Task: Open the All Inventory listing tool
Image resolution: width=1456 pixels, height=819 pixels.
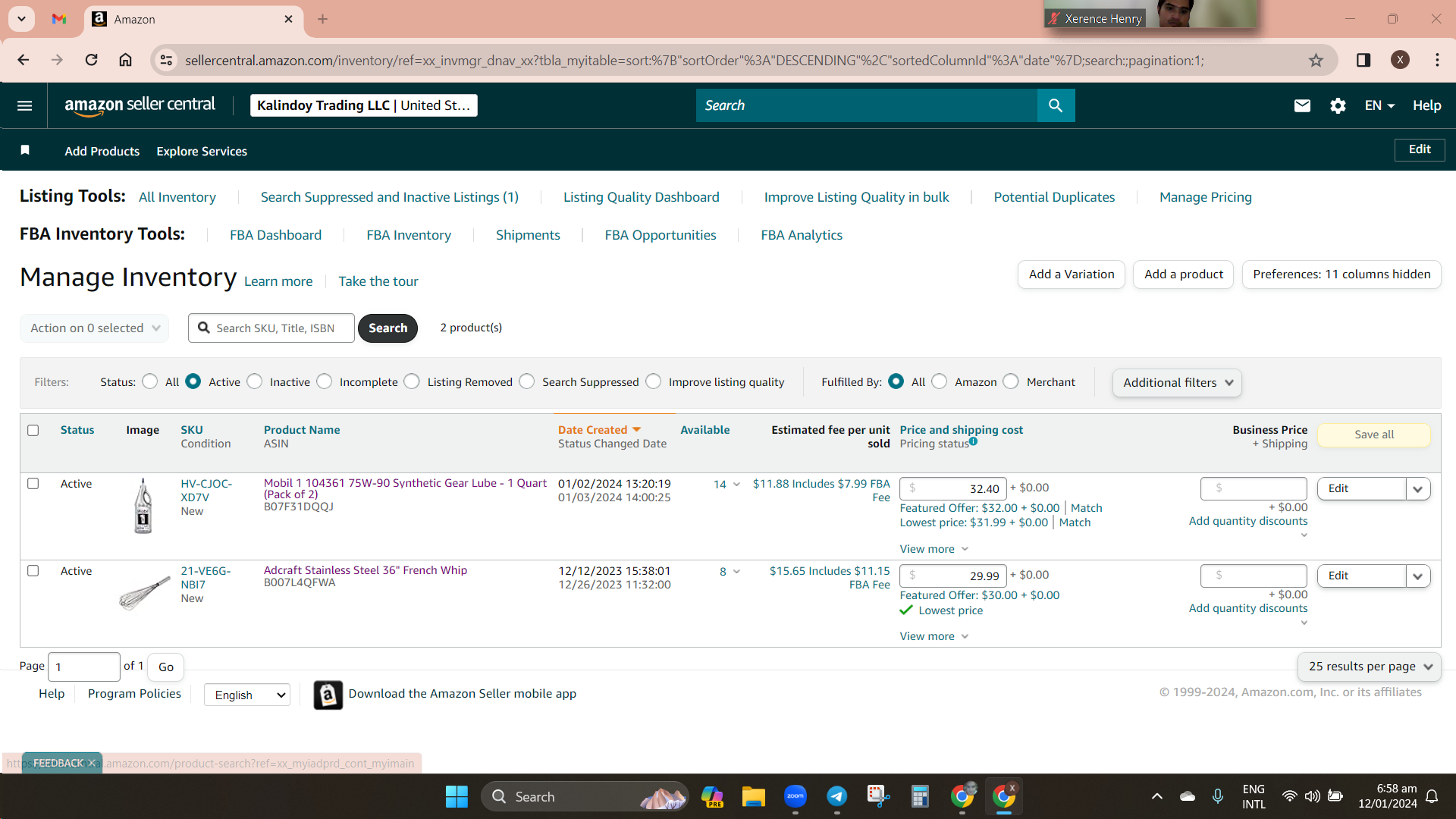Action: (x=177, y=197)
